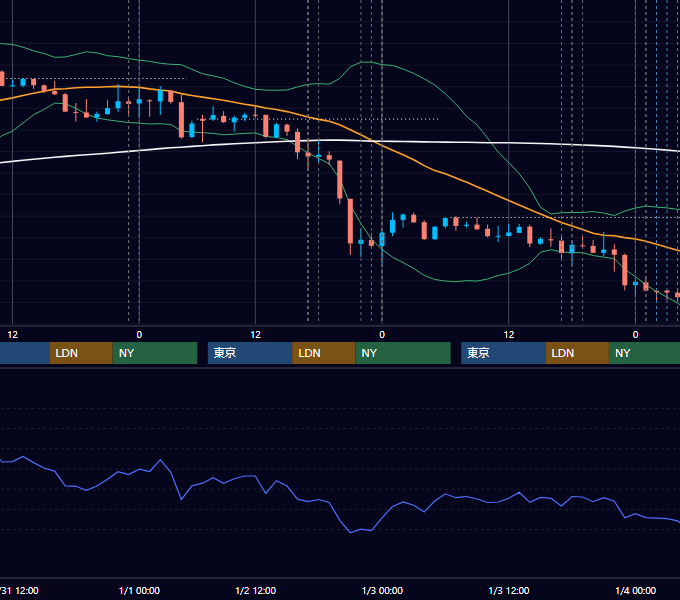680x600 pixels.
Task: Click the 1/2 12:00 date label
Action: click(x=255, y=590)
